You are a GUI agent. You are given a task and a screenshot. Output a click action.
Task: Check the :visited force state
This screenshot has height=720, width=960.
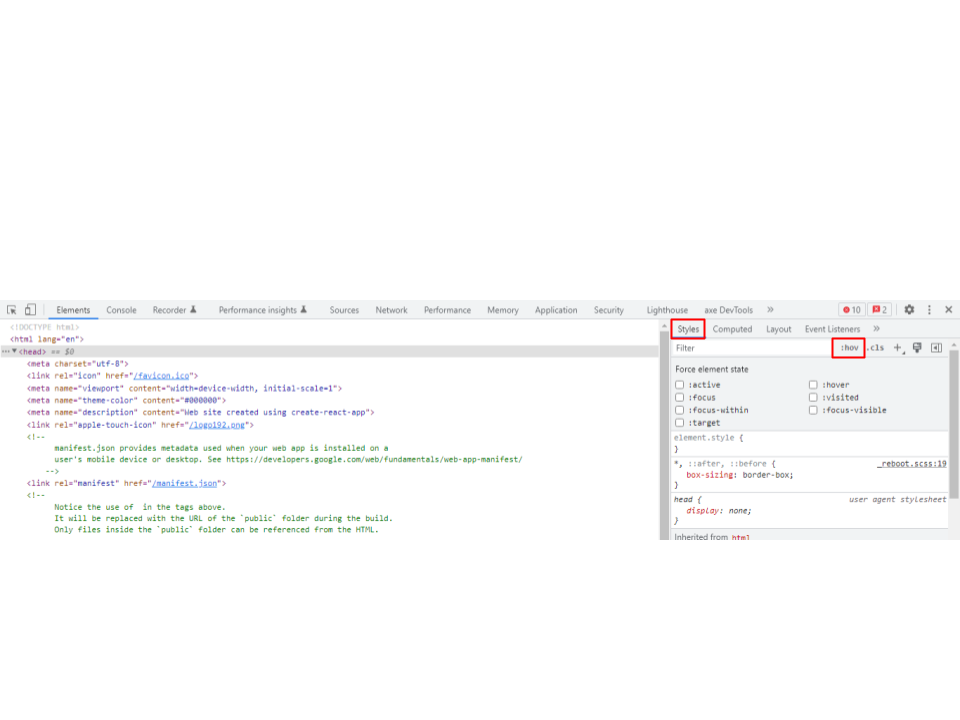813,397
